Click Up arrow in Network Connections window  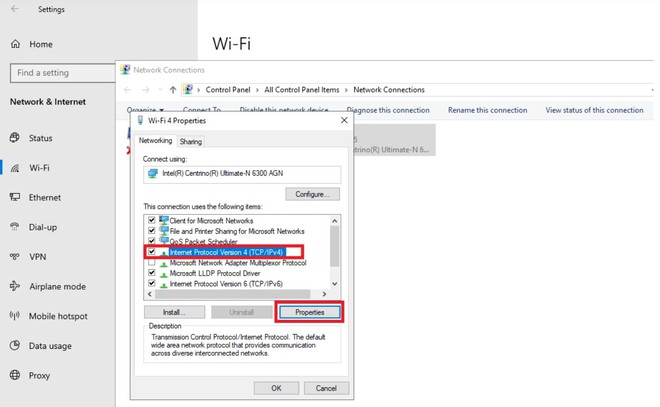[173, 90]
